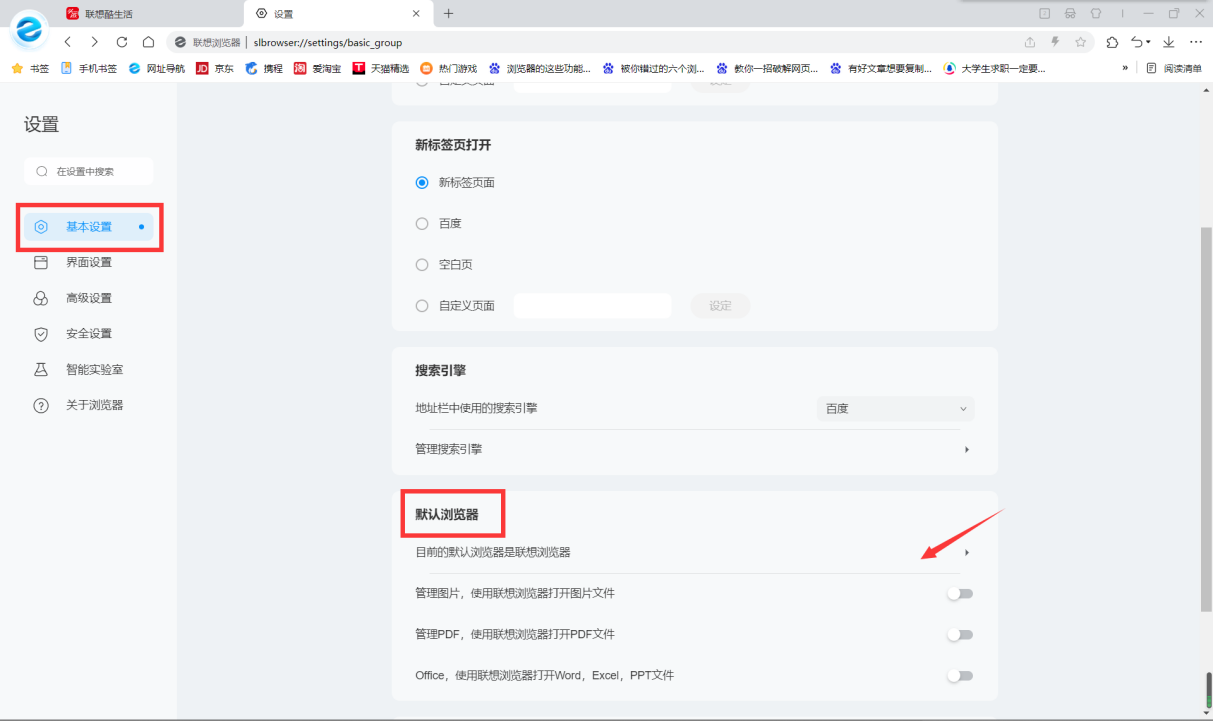Image resolution: width=1213 pixels, height=721 pixels.
Task: Open the 手机书签 bookmark
Action: 89,69
